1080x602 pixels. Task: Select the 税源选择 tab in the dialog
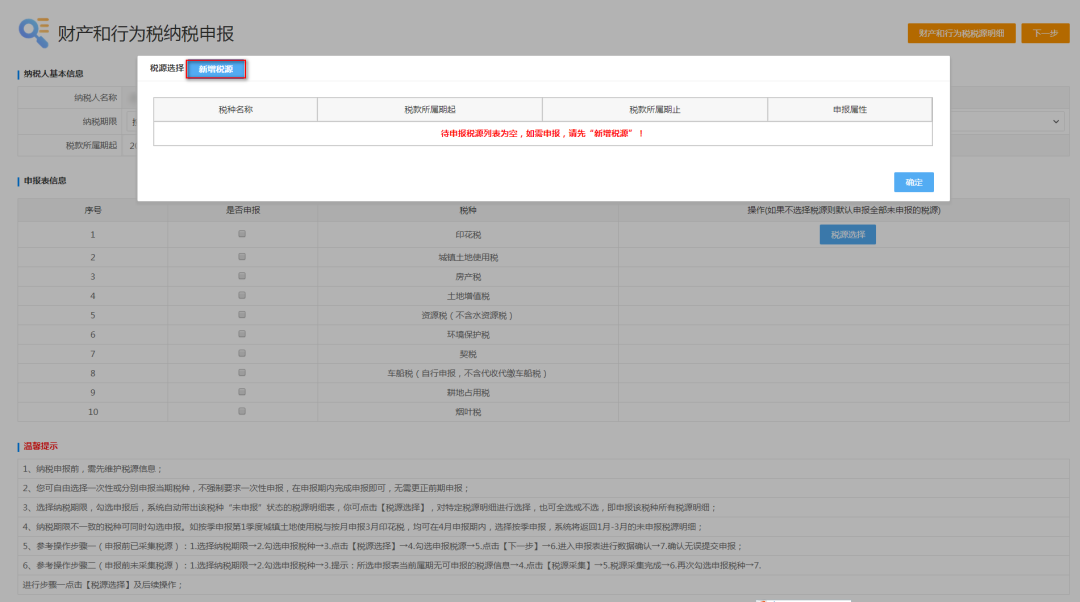tap(166, 69)
